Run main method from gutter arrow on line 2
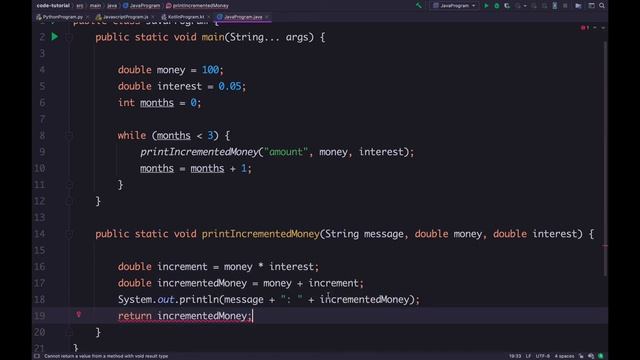 55,37
